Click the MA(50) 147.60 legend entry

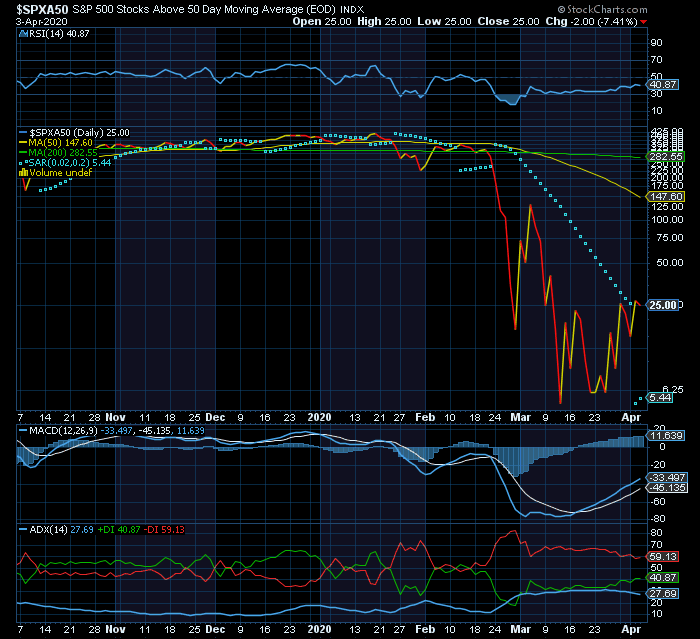(60, 142)
